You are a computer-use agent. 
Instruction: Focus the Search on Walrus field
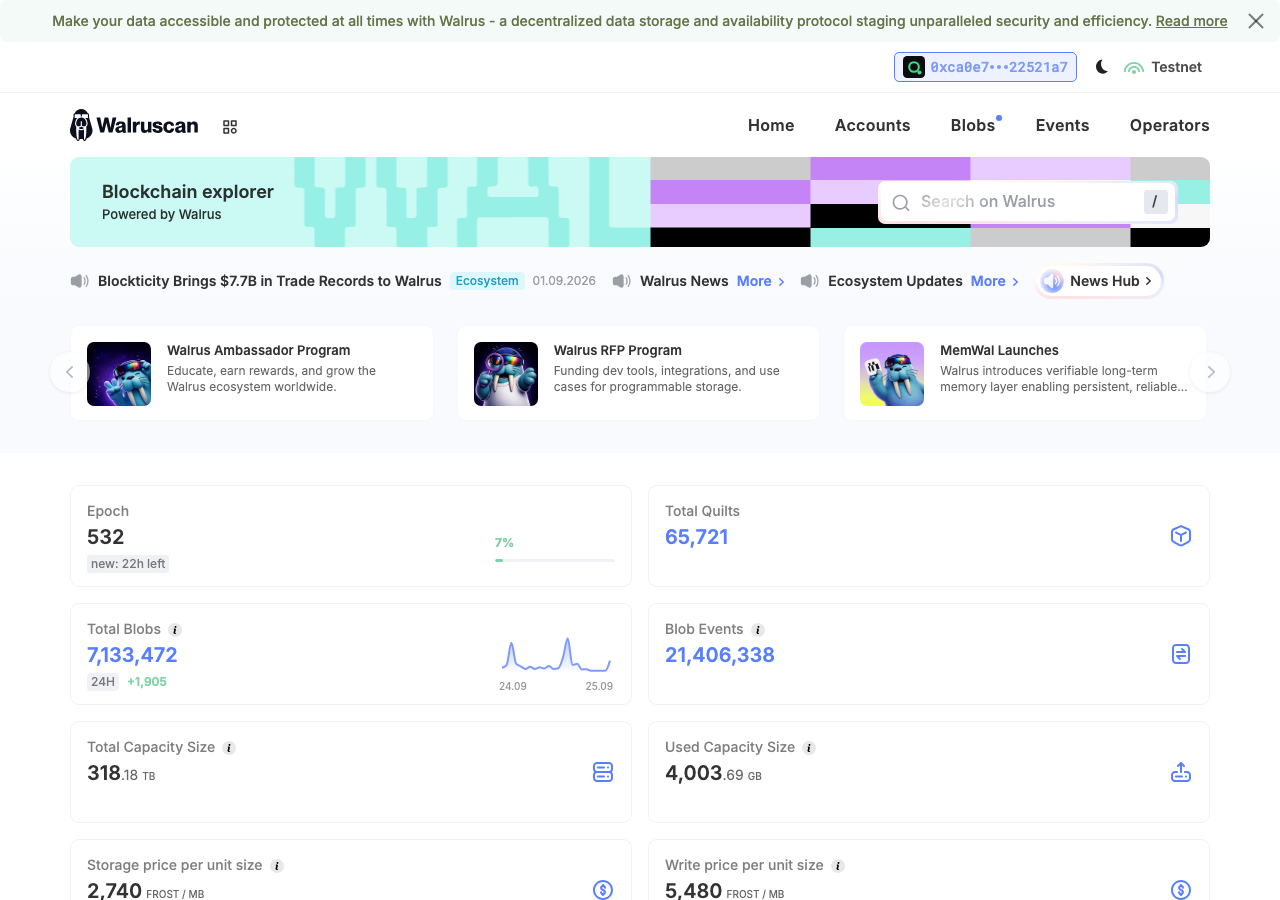1027,202
